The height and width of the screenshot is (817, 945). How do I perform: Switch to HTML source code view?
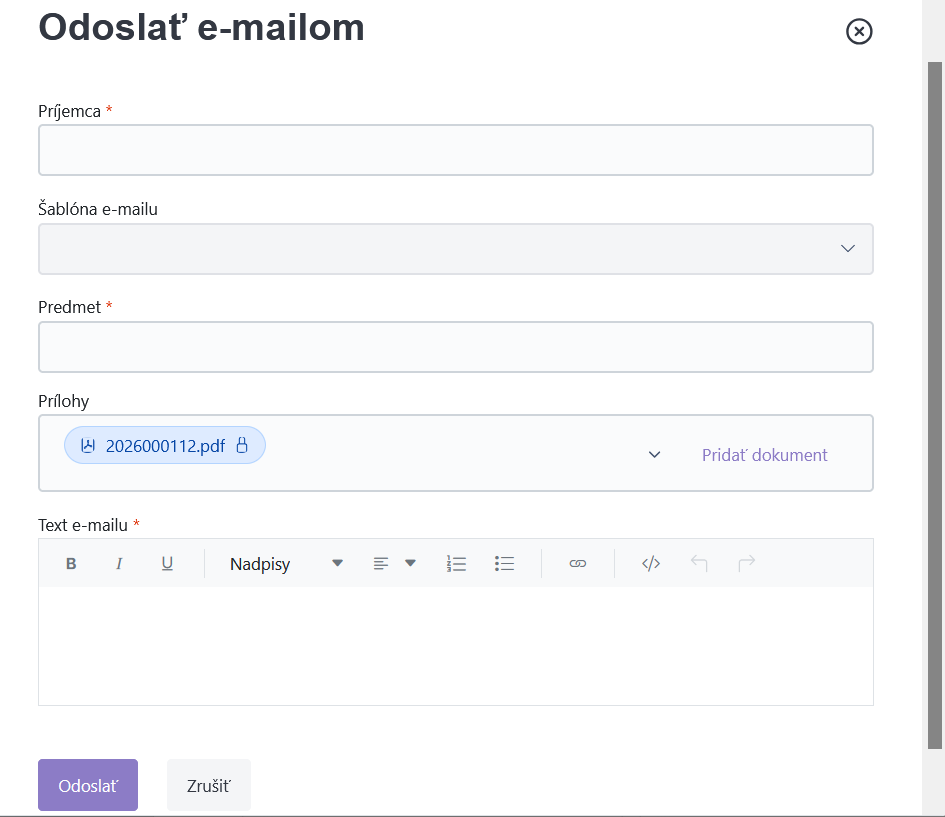[651, 563]
